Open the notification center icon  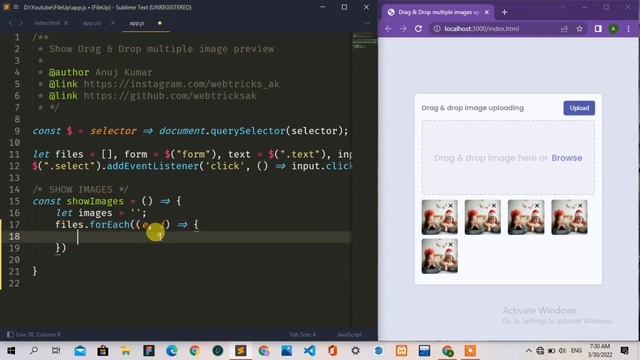[x=624, y=351]
